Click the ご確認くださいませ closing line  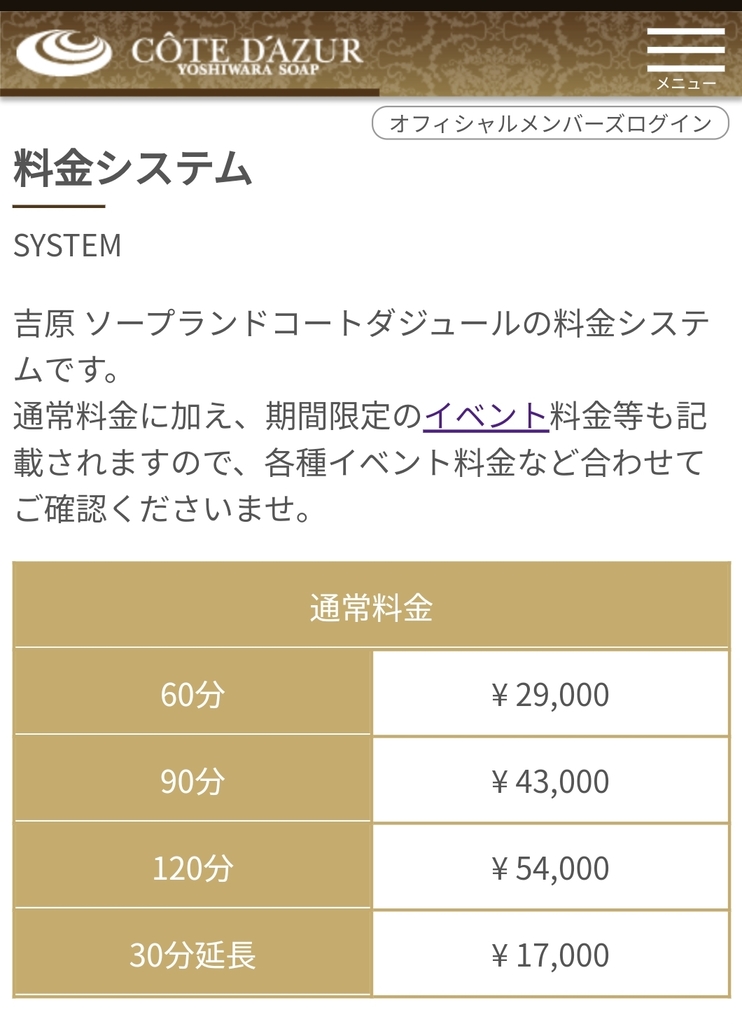(160, 510)
